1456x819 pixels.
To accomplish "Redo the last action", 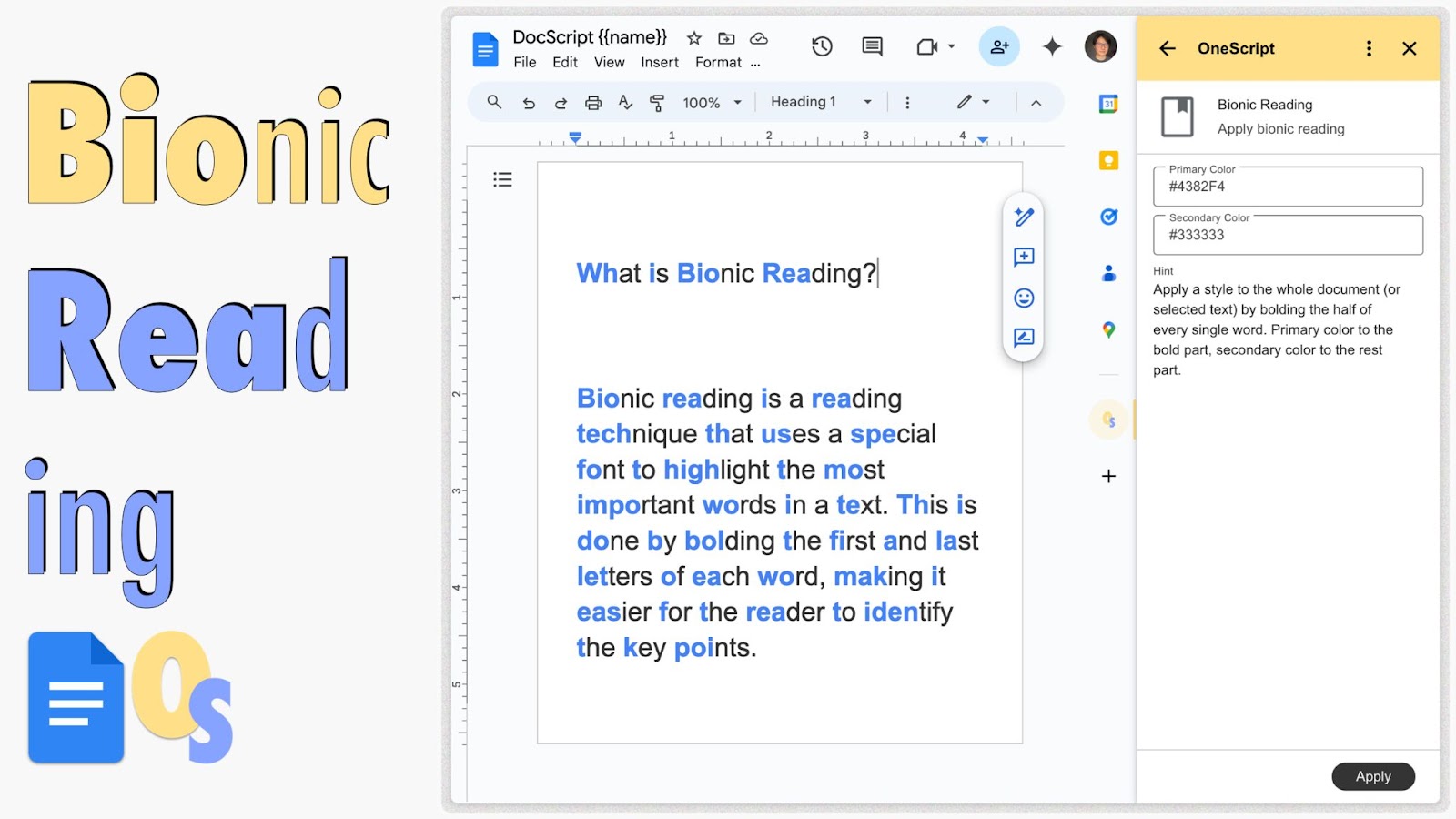I will pos(561,103).
